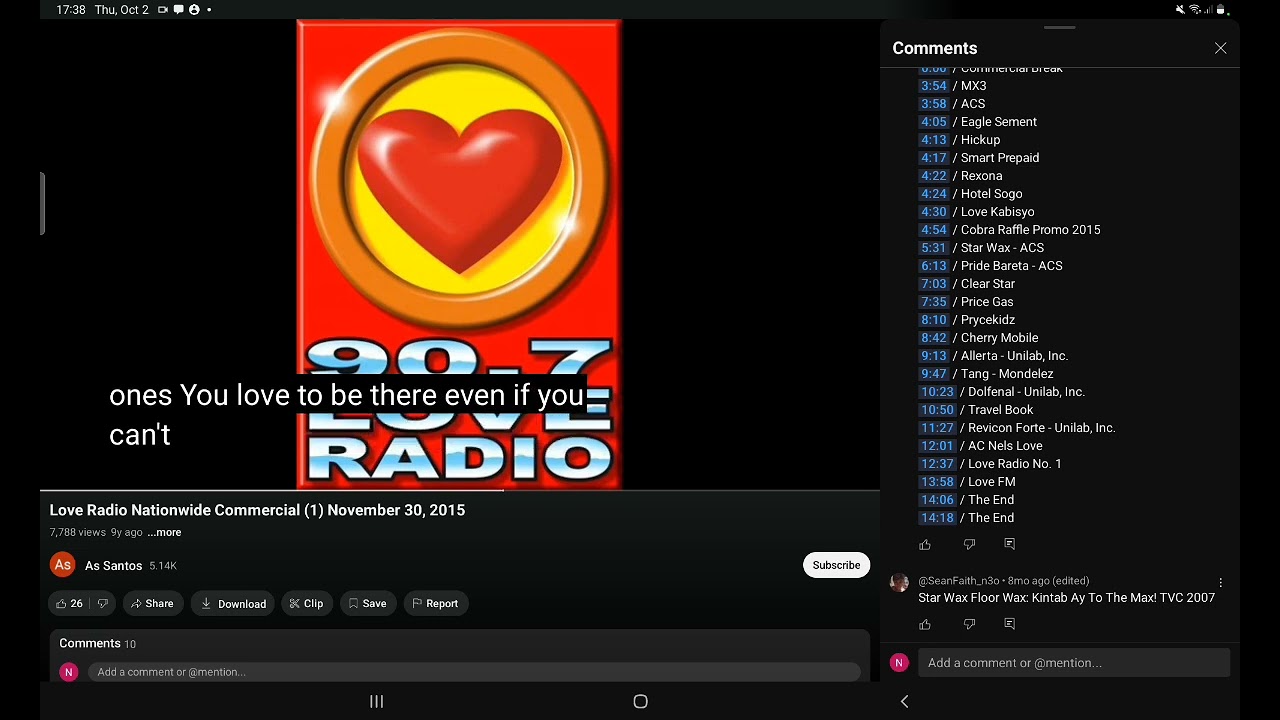1280x720 pixels.
Task: Open status bar clock showing 17:38
Action: (x=70, y=10)
